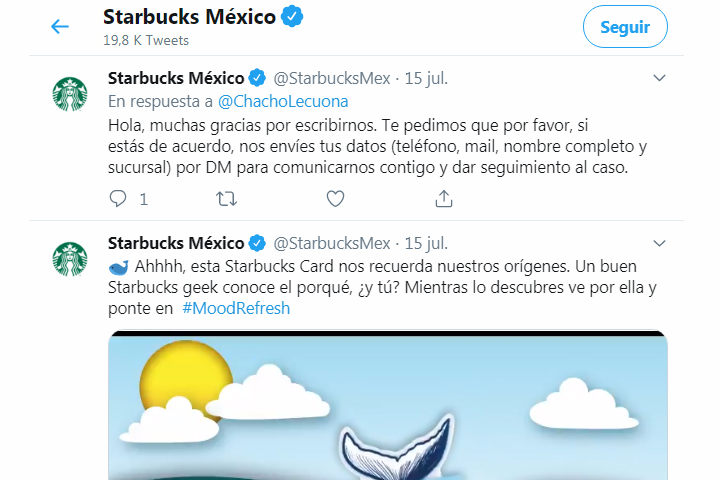
Task: Click verified badge in first tweet
Action: (257, 78)
